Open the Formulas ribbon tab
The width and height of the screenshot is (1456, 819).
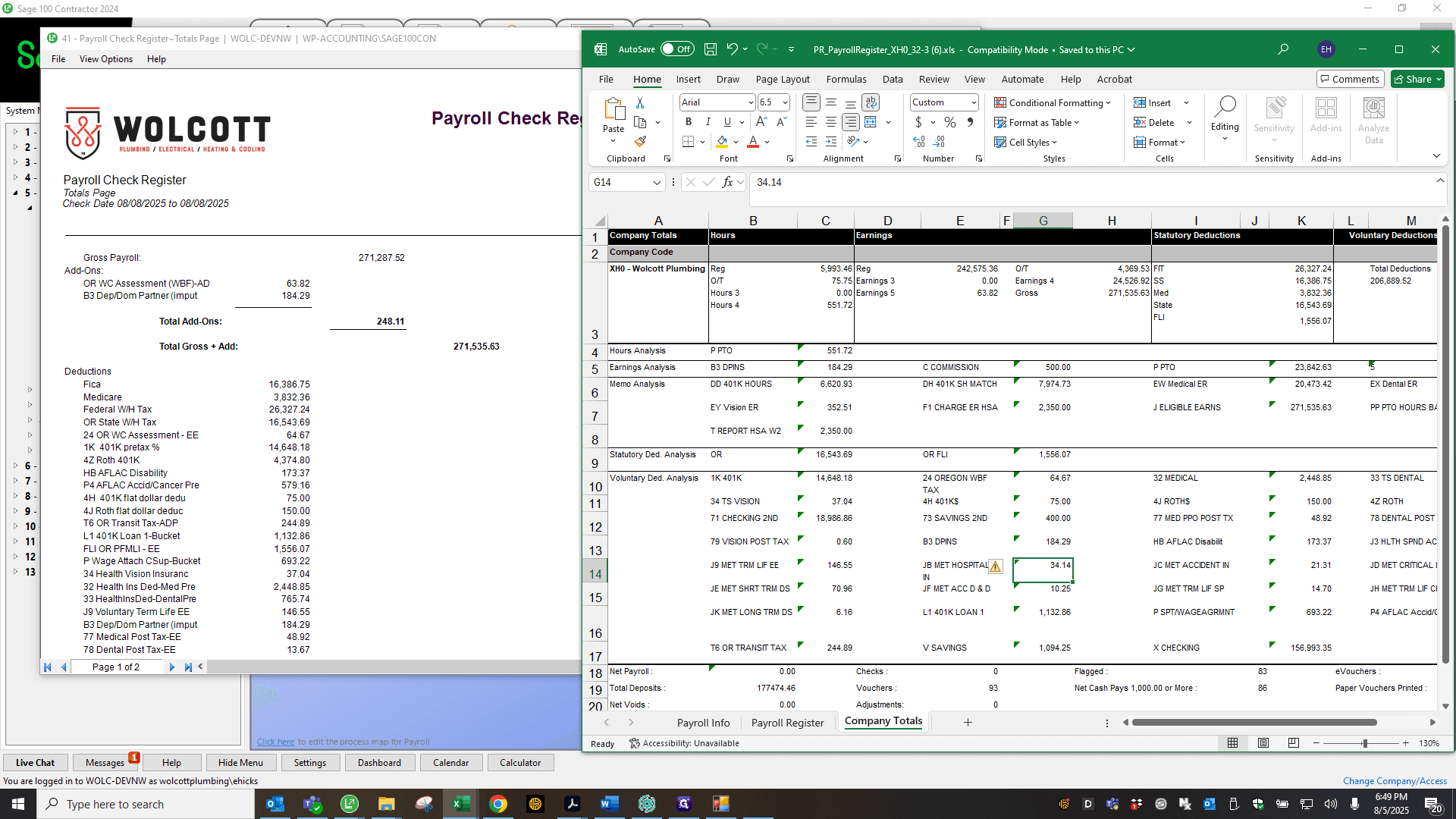point(846,79)
